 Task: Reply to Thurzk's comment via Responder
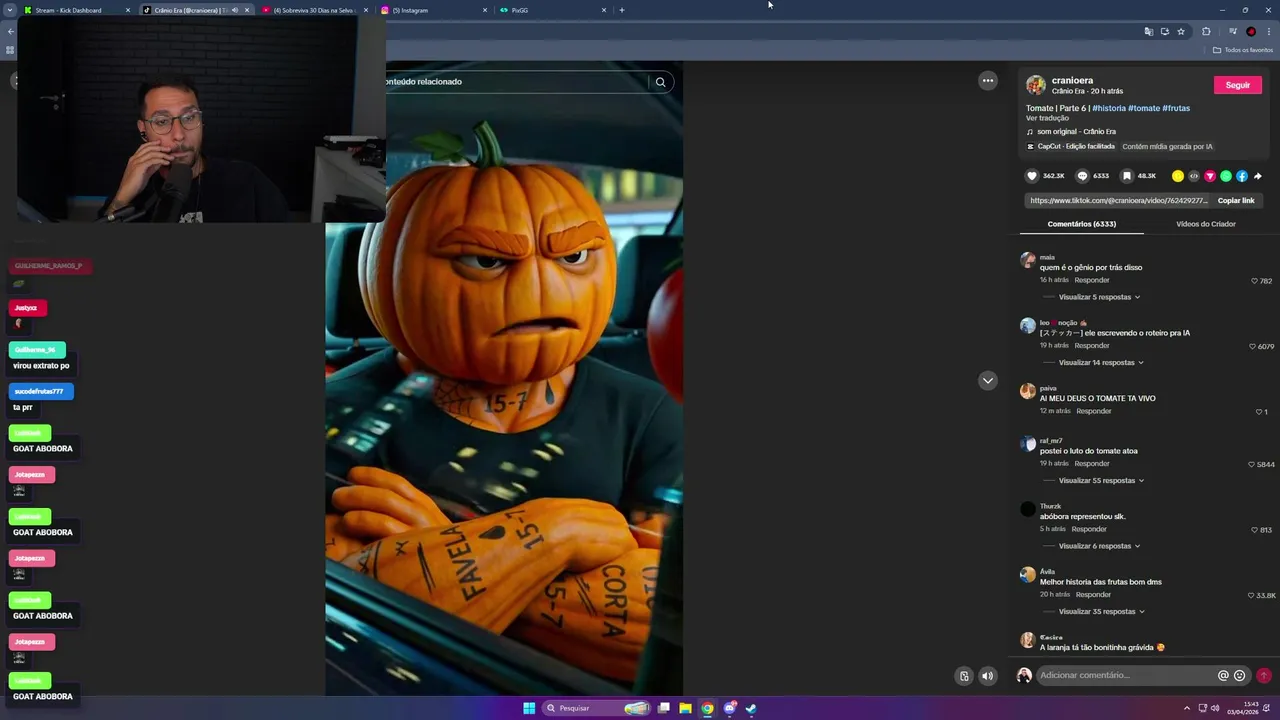(x=1089, y=529)
